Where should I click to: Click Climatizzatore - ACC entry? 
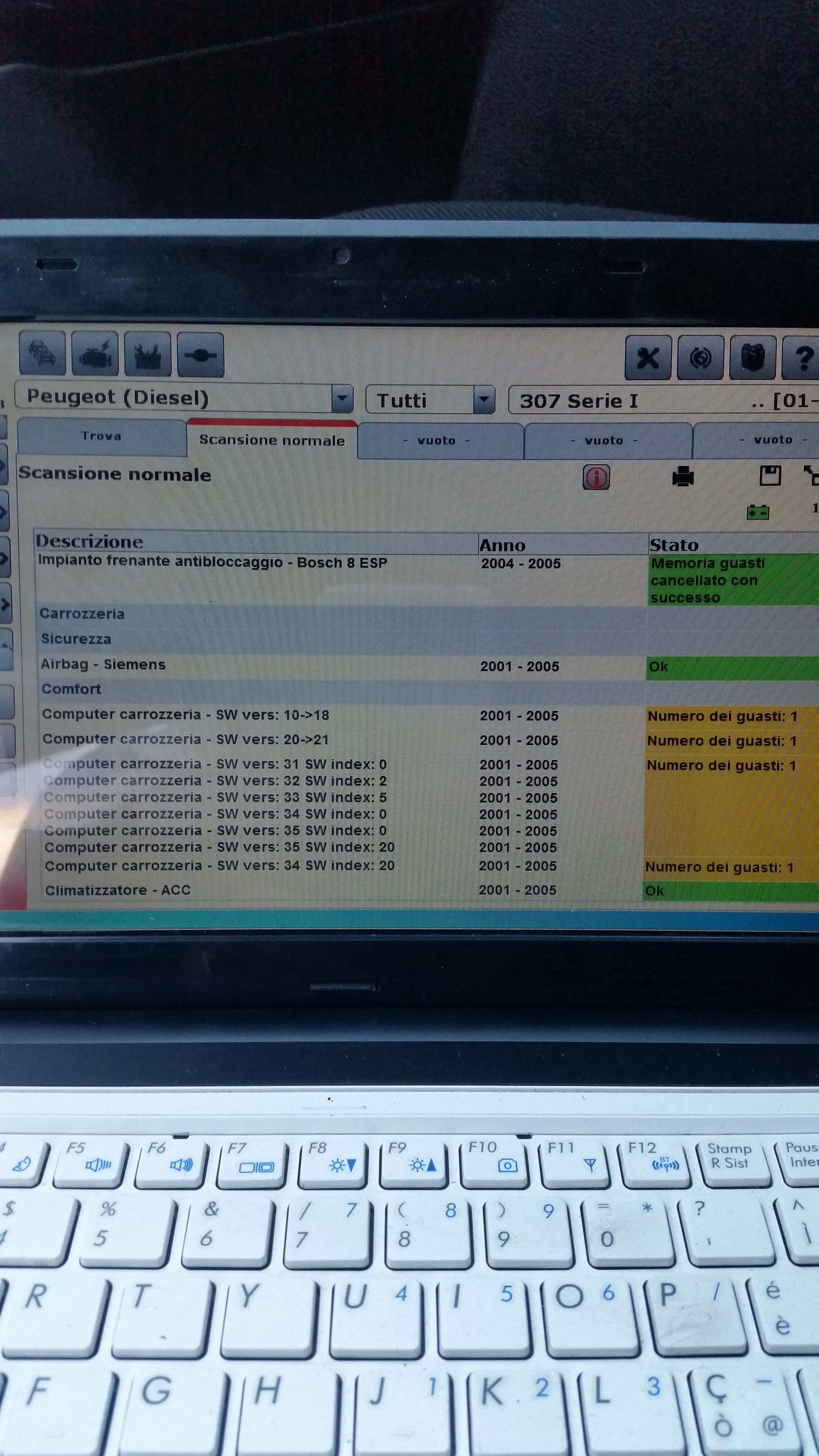pyautogui.click(x=118, y=890)
